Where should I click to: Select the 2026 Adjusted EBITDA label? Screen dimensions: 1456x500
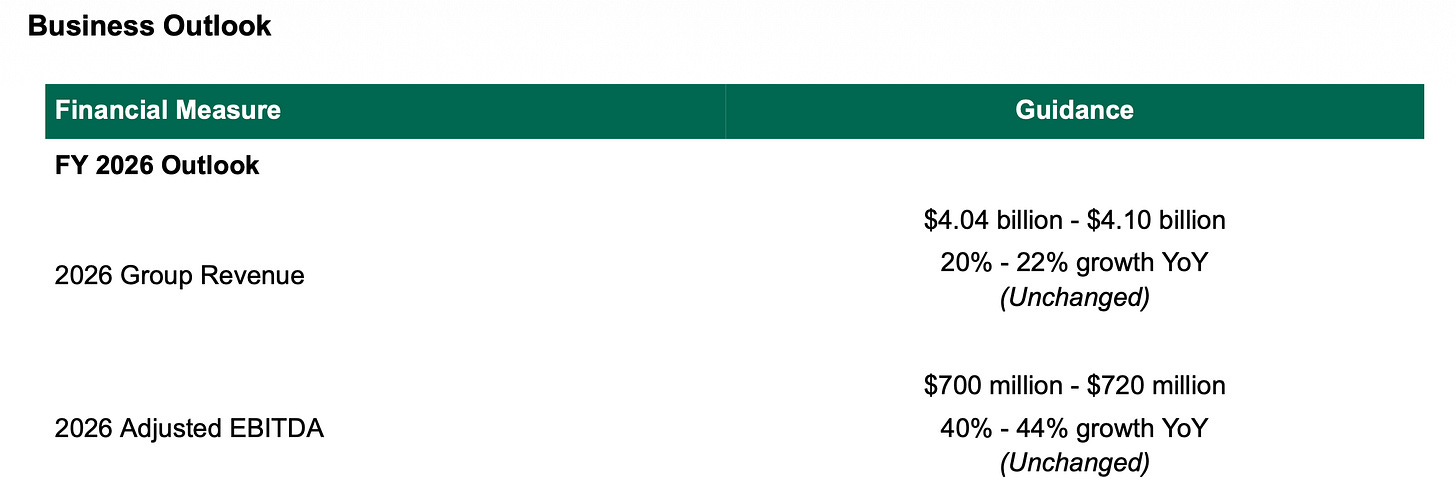[x=189, y=429]
